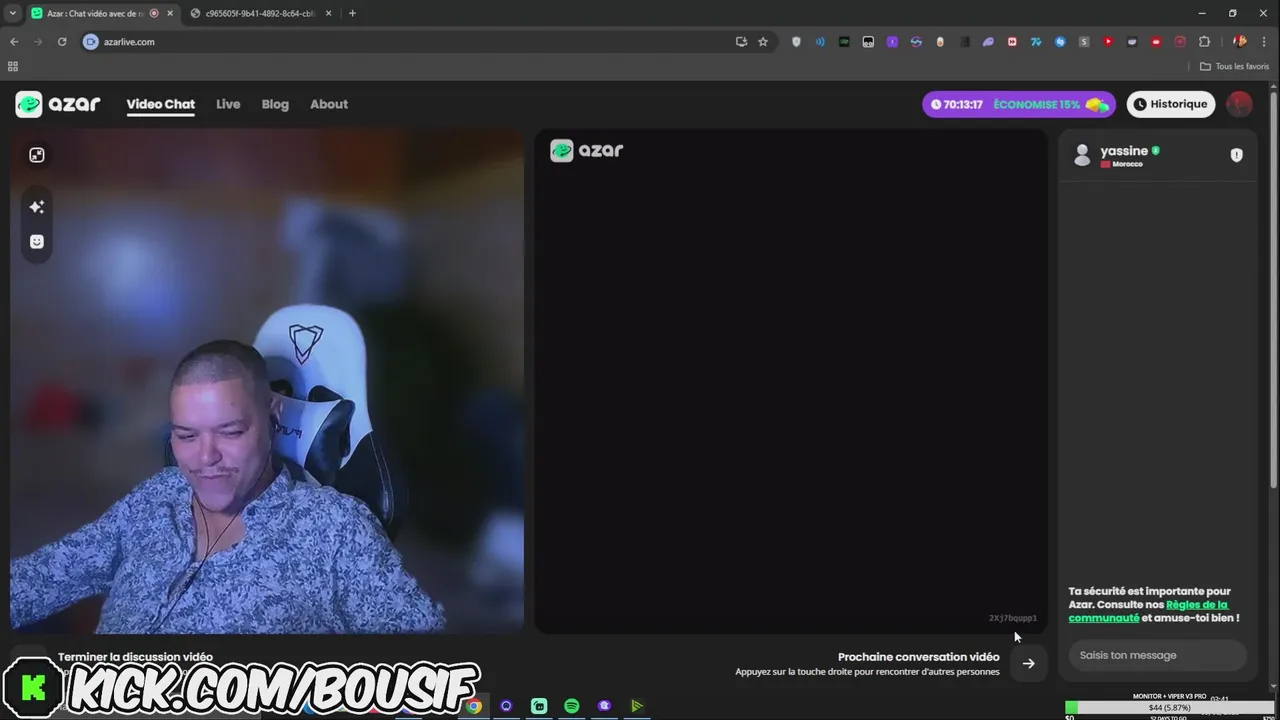Image resolution: width=1280 pixels, height=720 pixels.
Task: Open the apps grid icon in bookmarks bar
Action: [x=13, y=66]
